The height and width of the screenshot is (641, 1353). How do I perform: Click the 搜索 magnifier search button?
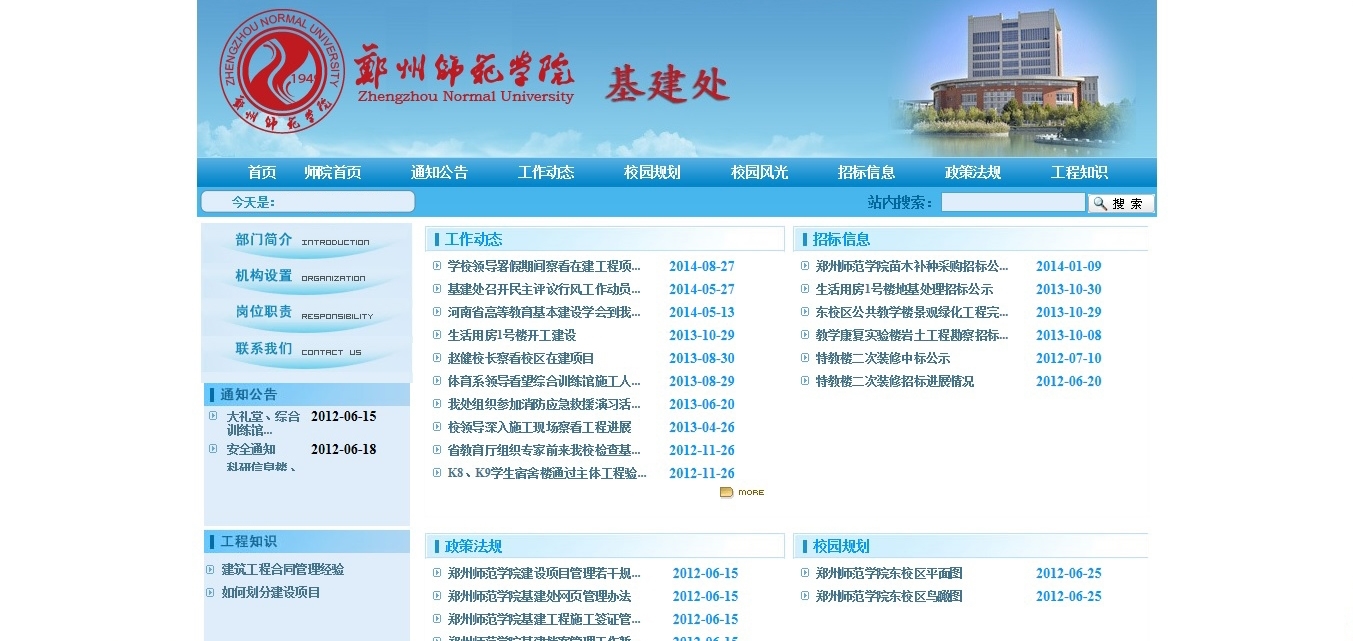click(x=1121, y=203)
